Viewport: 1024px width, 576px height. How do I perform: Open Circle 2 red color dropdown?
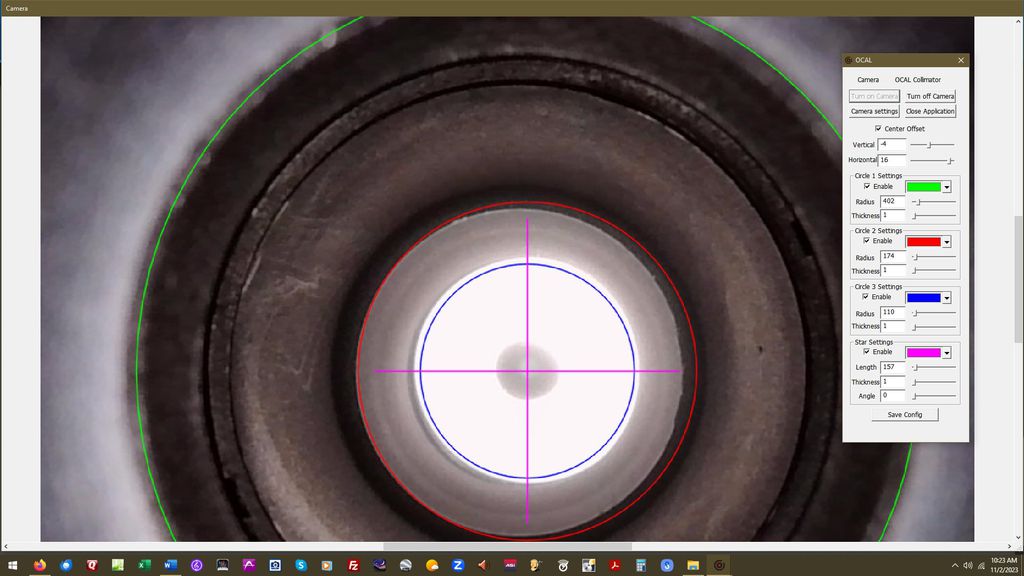click(946, 242)
